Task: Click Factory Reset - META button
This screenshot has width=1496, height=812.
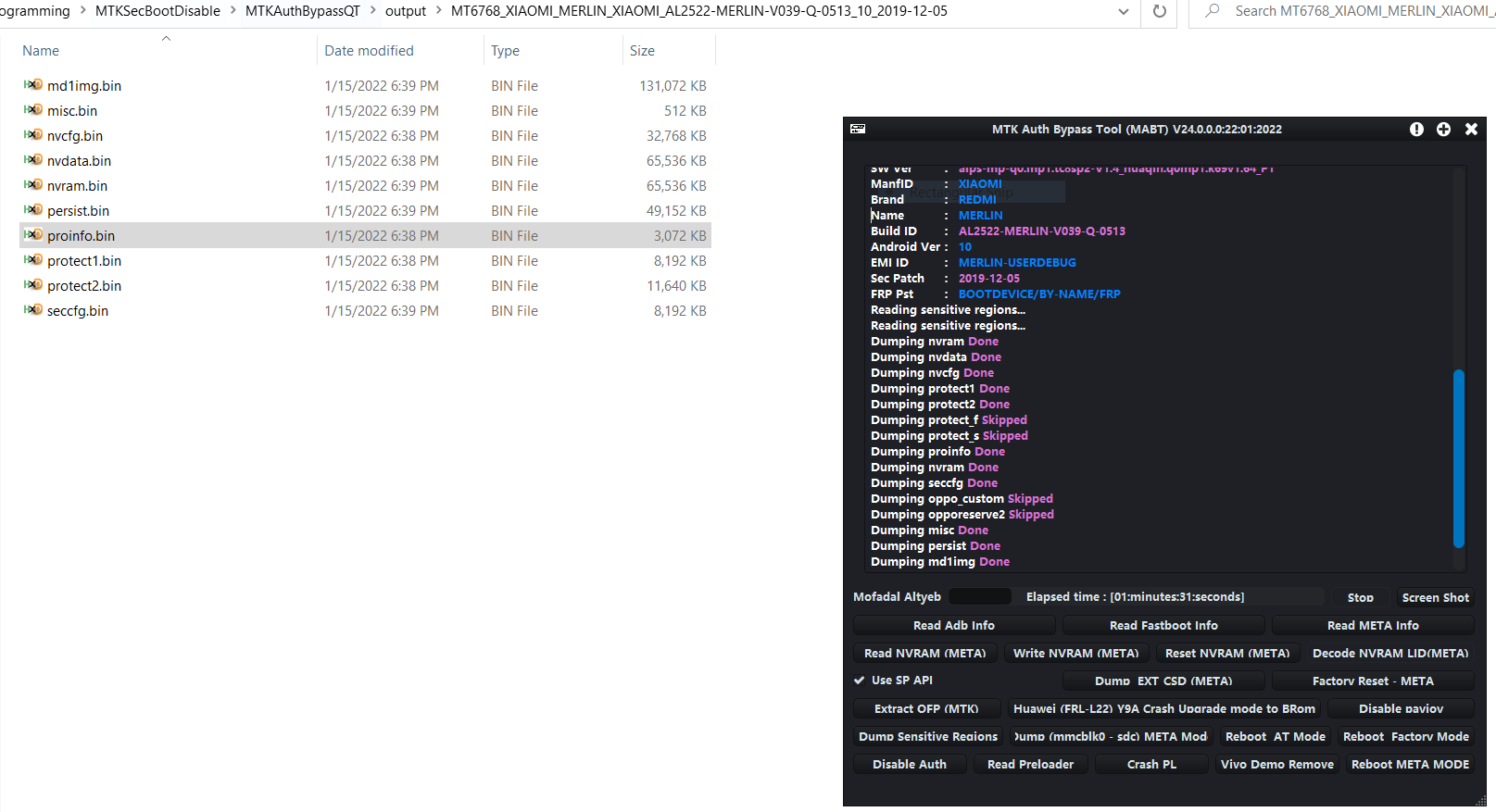Action: pos(1373,681)
